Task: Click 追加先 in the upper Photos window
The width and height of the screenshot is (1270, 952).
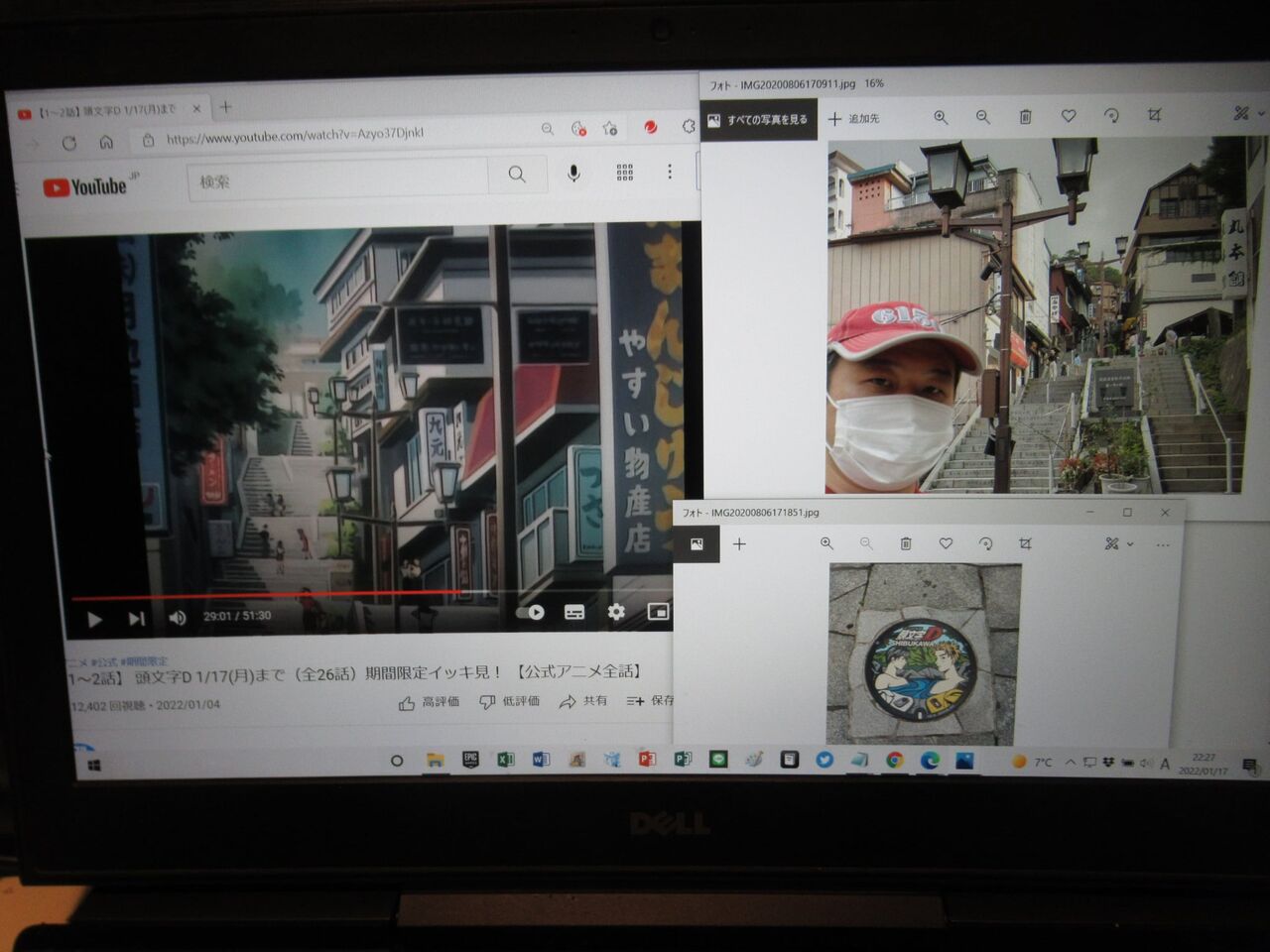Action: click(854, 119)
